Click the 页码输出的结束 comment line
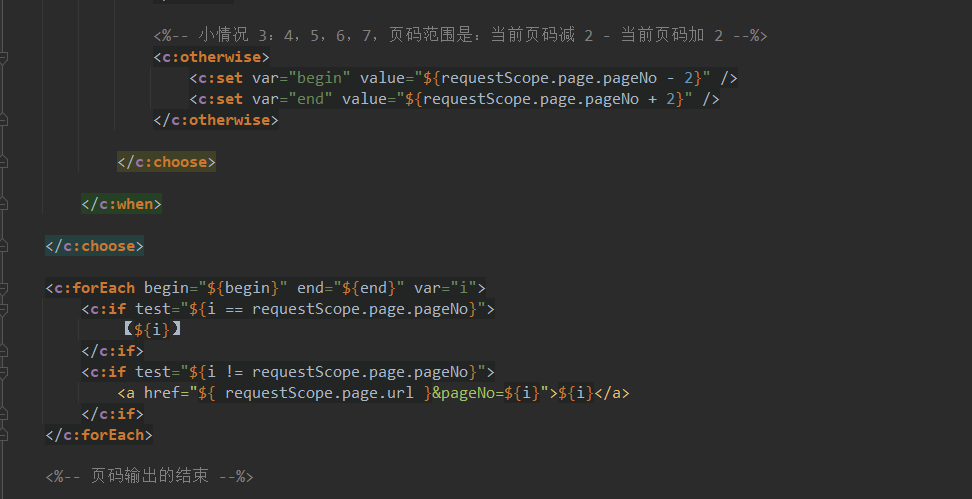This screenshot has height=499, width=972. pos(149,477)
